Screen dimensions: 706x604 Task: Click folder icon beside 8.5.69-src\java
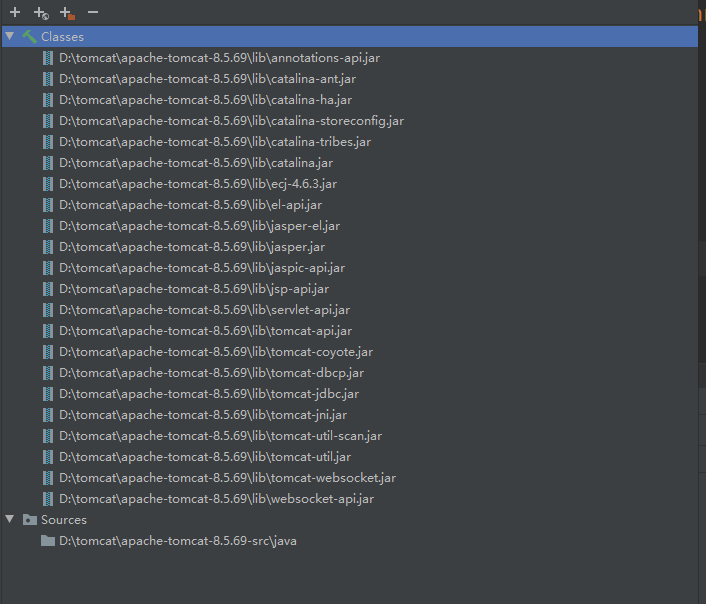pyautogui.click(x=48, y=540)
